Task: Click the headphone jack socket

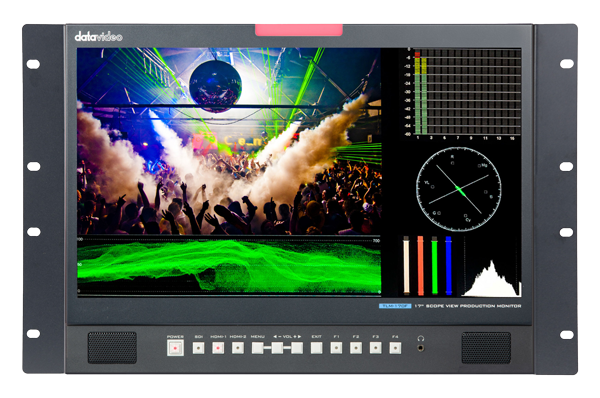Action: coord(421,348)
